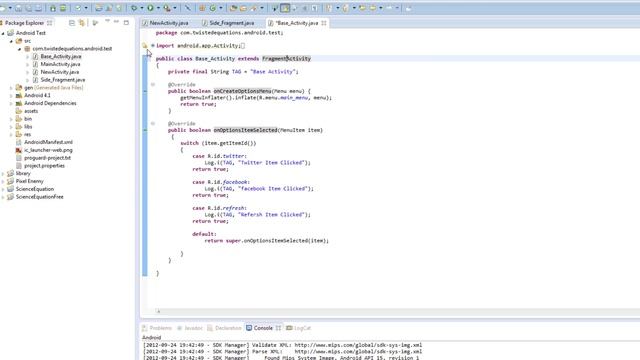This screenshot has width=640, height=360.
Task: Toggle the highlighted Mark Occurrences toolbar button
Action: pyautogui.click(x=285, y=8)
